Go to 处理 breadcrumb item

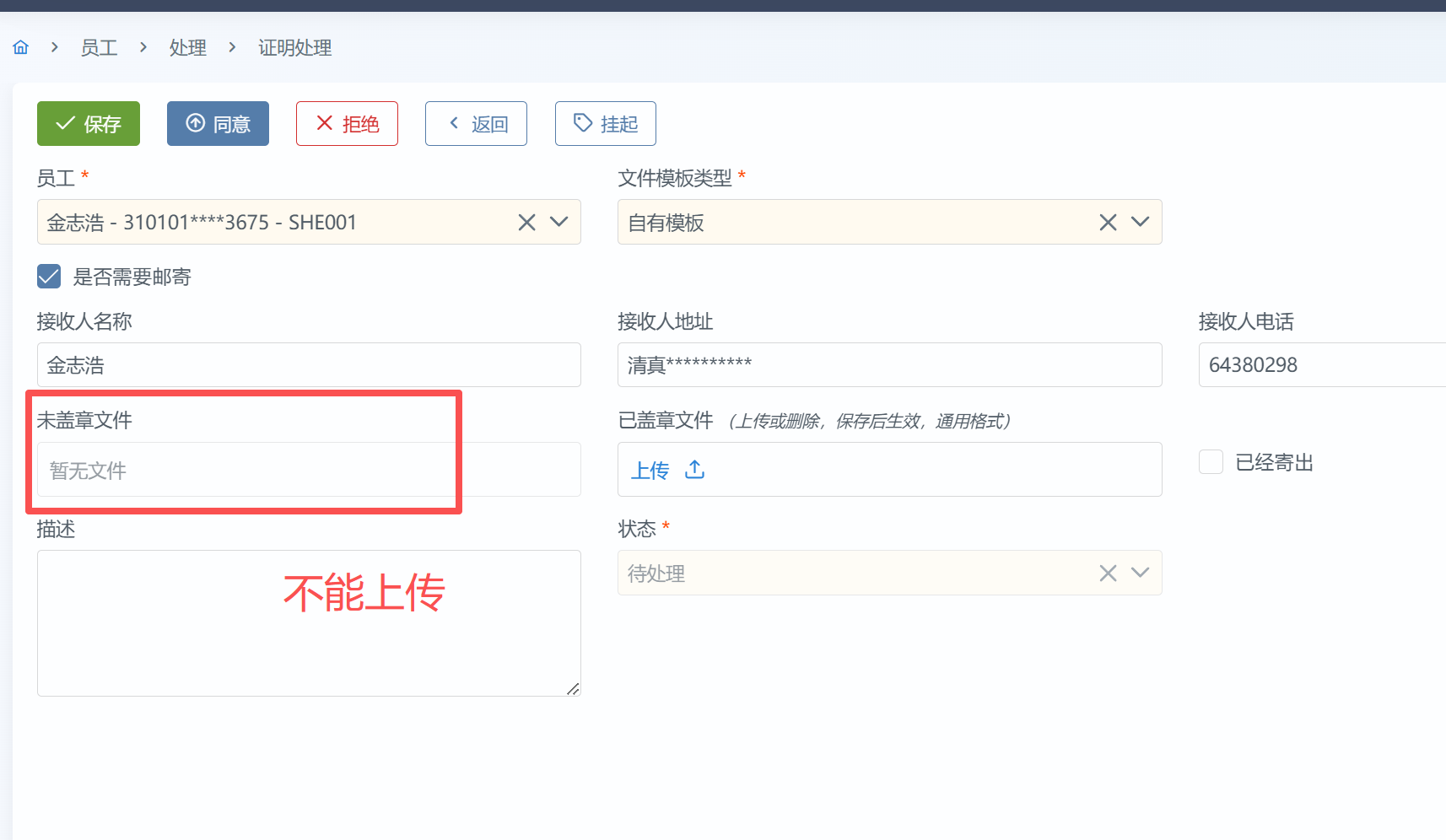point(187,48)
